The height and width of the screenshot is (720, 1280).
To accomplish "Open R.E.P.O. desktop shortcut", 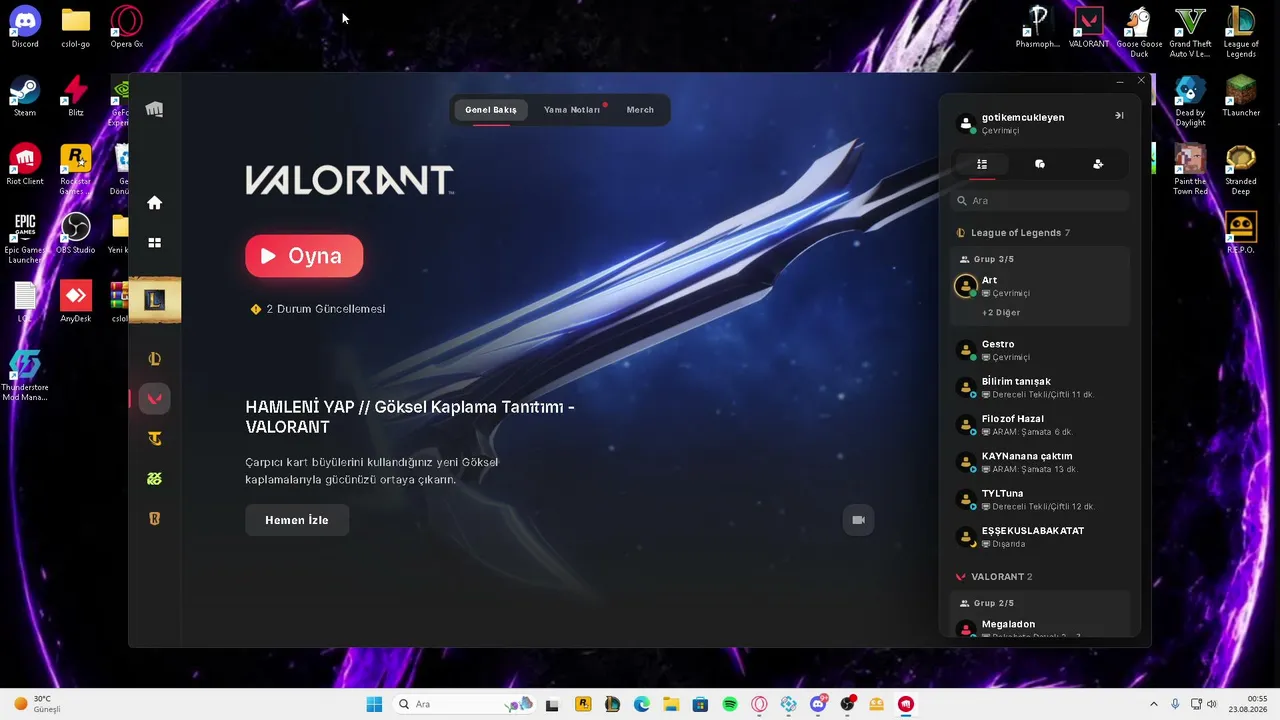I will click(1241, 234).
